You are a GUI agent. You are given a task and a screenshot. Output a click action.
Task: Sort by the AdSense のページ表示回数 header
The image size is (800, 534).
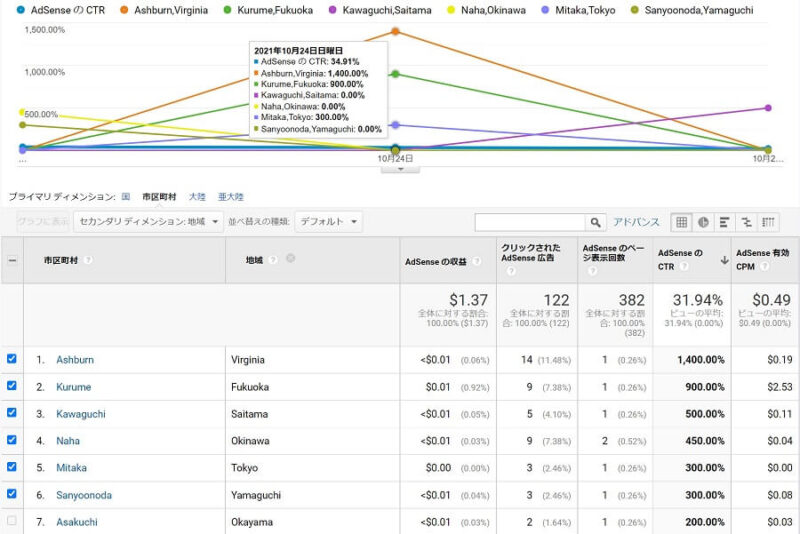tap(613, 252)
